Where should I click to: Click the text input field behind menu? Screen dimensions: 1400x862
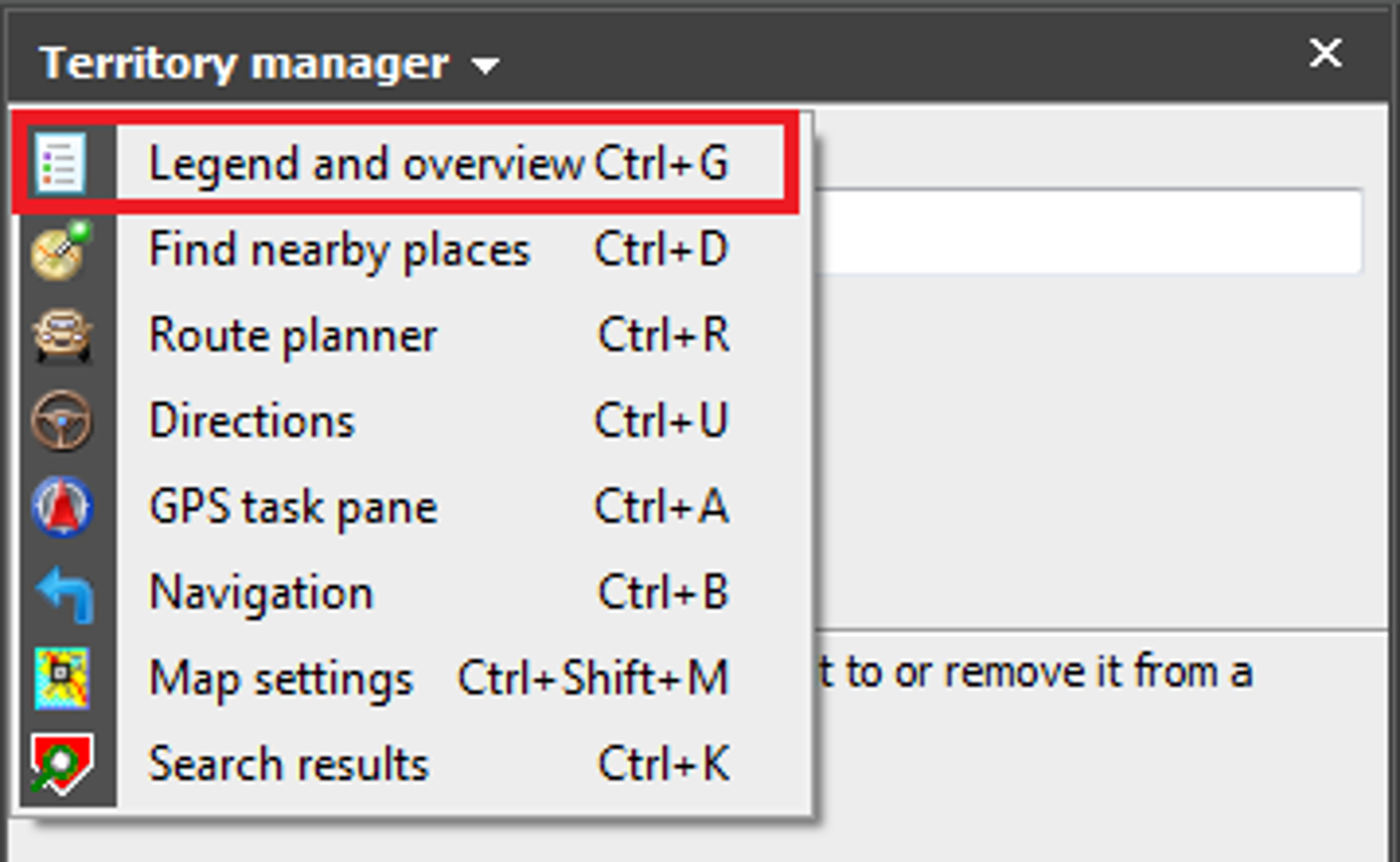(1088, 232)
